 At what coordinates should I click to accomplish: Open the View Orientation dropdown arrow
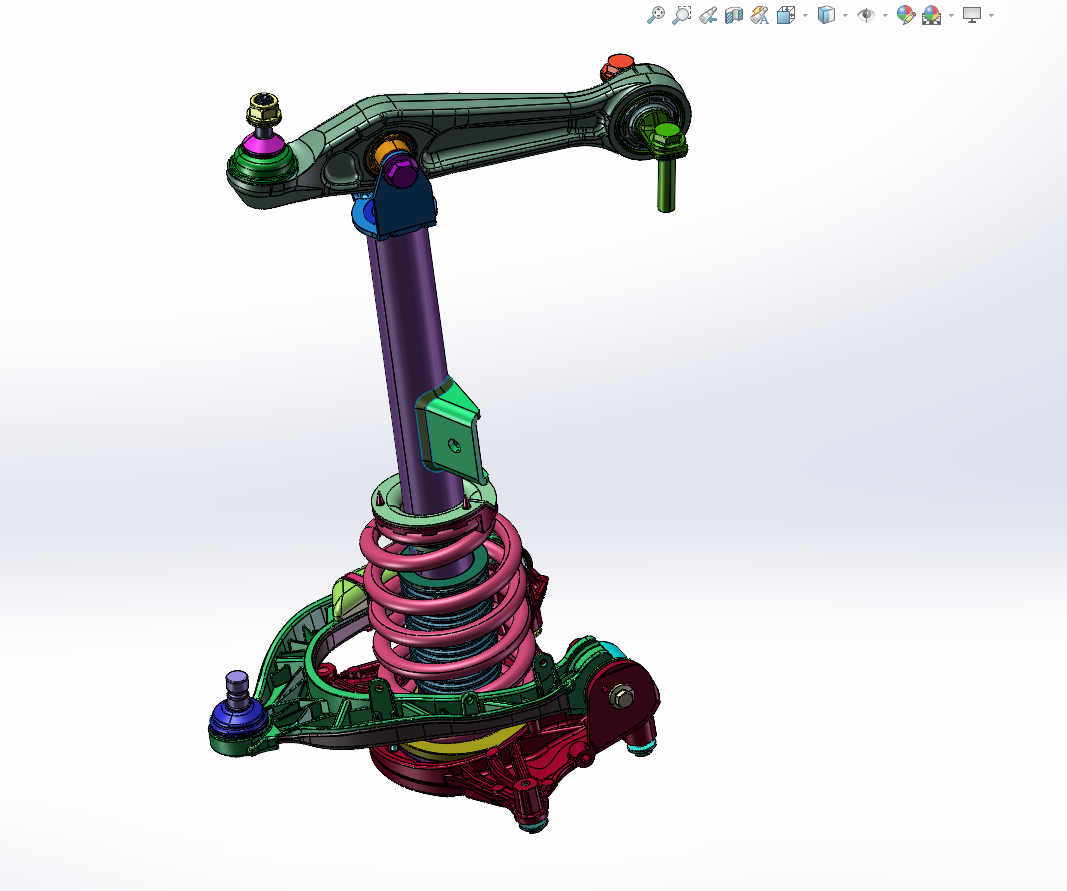[x=806, y=15]
